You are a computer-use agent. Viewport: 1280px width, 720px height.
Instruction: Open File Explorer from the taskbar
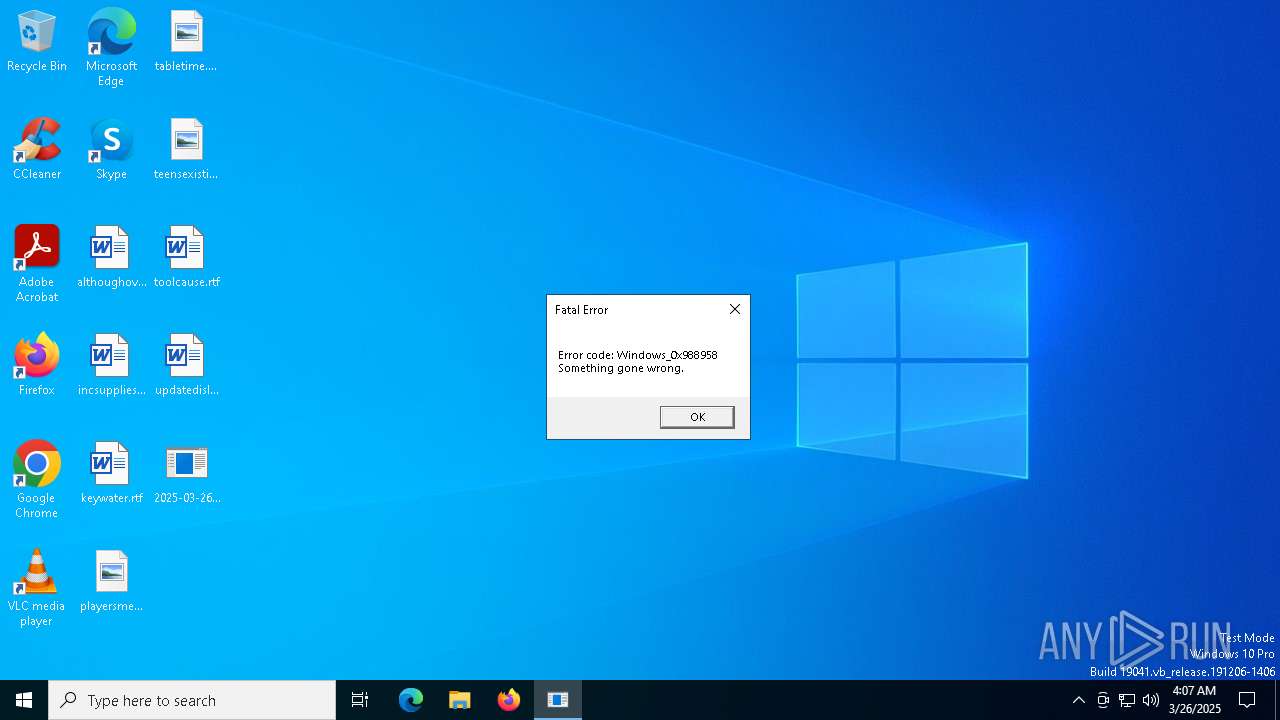(460, 700)
